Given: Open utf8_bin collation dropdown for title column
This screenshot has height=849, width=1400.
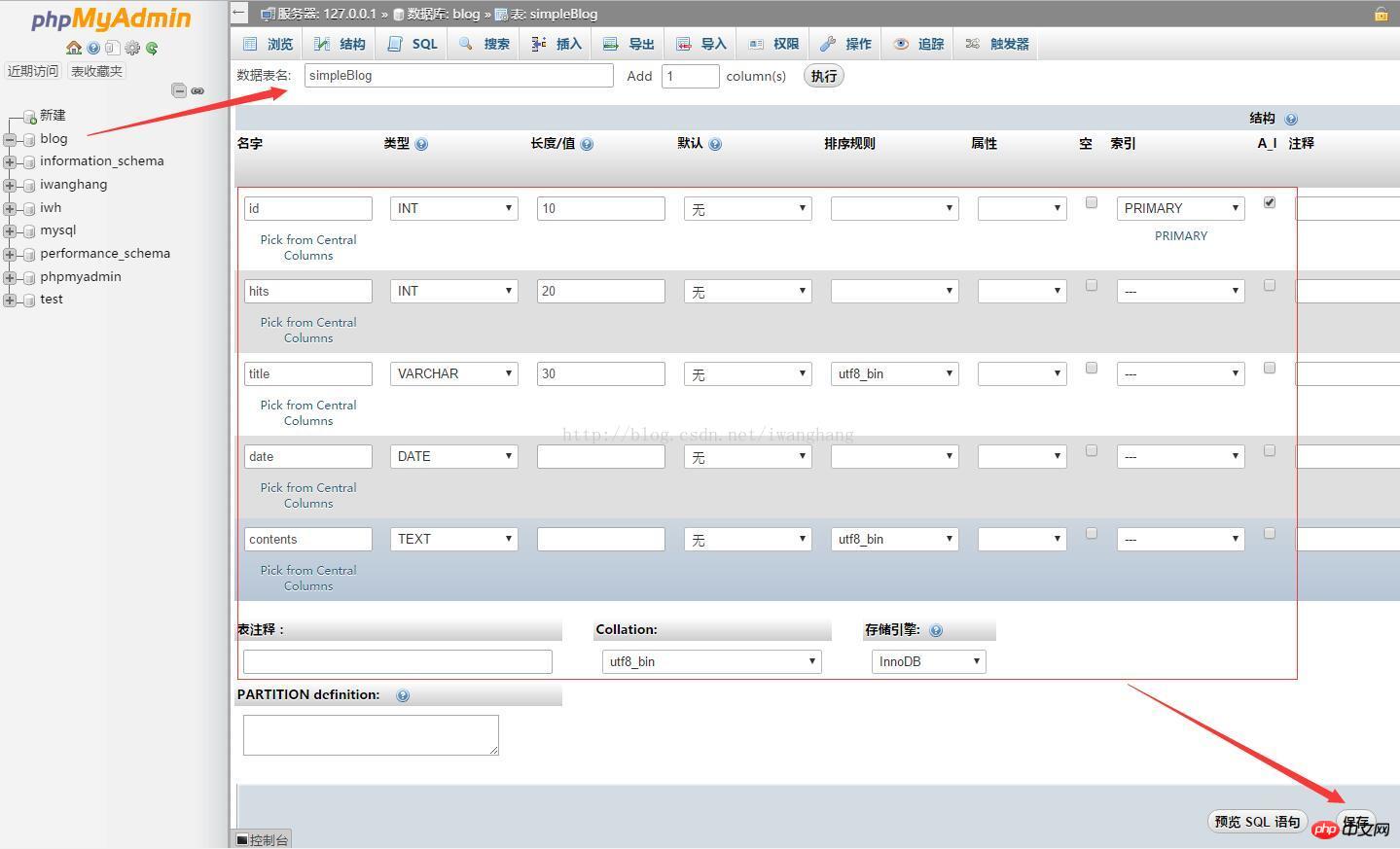Looking at the screenshot, I should (x=895, y=373).
